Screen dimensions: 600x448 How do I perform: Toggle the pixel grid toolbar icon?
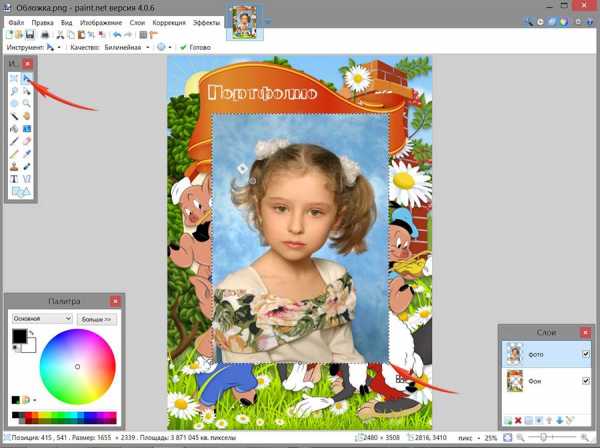(143, 35)
